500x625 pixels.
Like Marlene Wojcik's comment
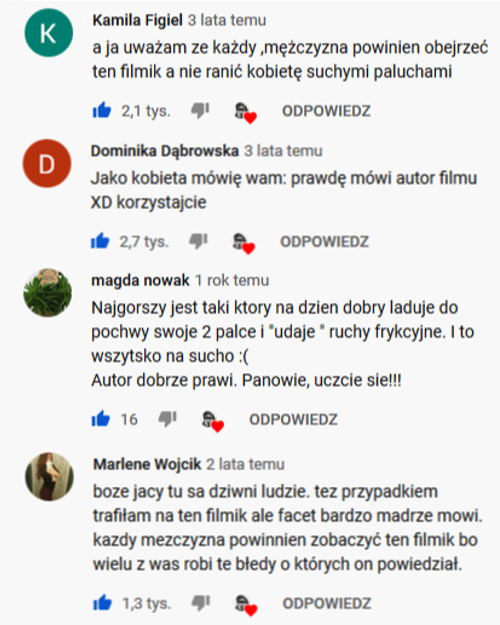coord(102,603)
